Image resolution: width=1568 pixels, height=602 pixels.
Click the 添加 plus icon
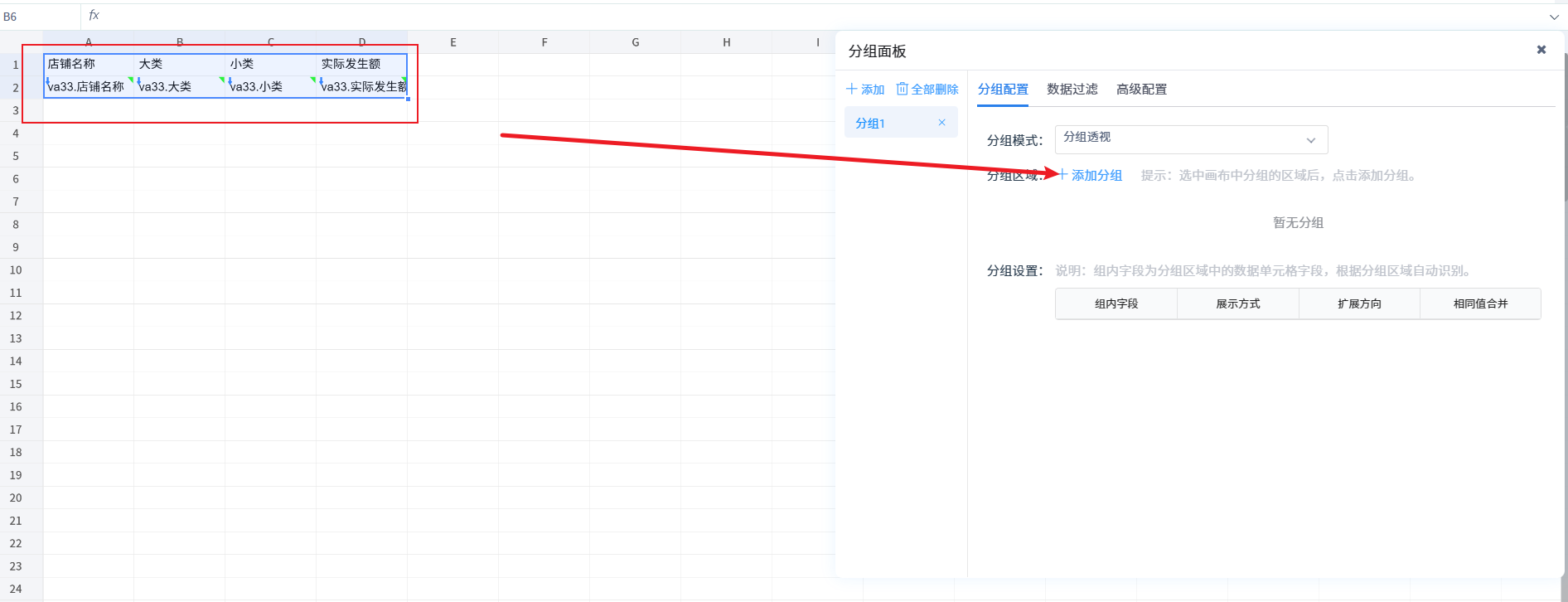coord(851,90)
